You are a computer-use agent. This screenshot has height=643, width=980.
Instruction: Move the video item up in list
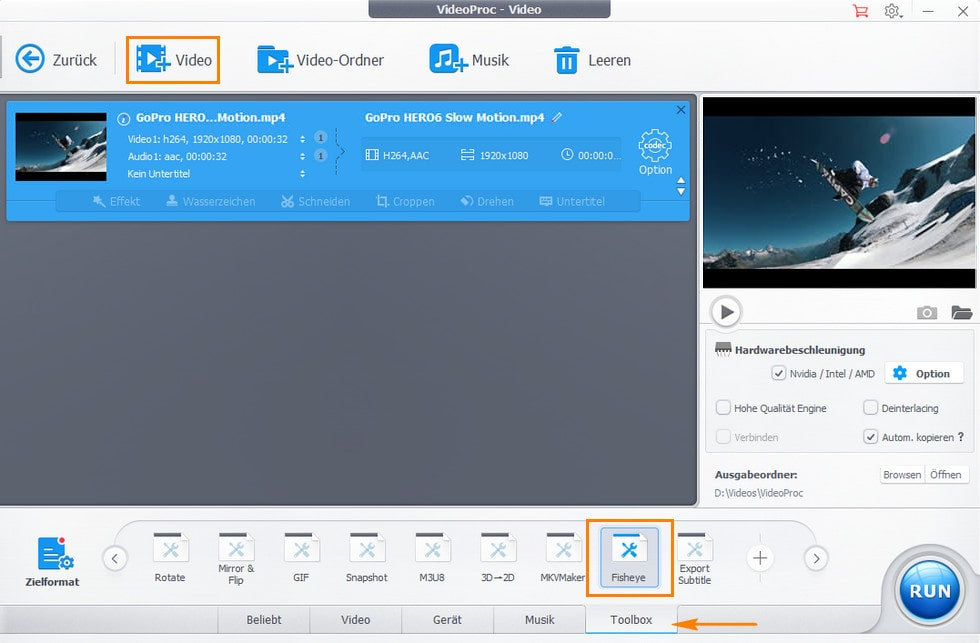tap(681, 181)
